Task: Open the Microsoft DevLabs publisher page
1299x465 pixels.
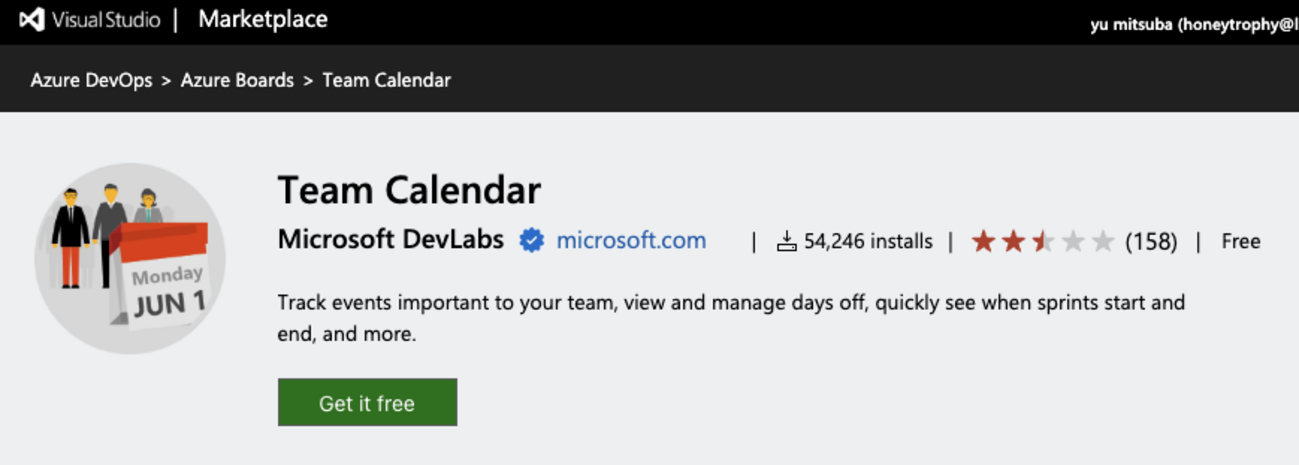Action: click(391, 240)
